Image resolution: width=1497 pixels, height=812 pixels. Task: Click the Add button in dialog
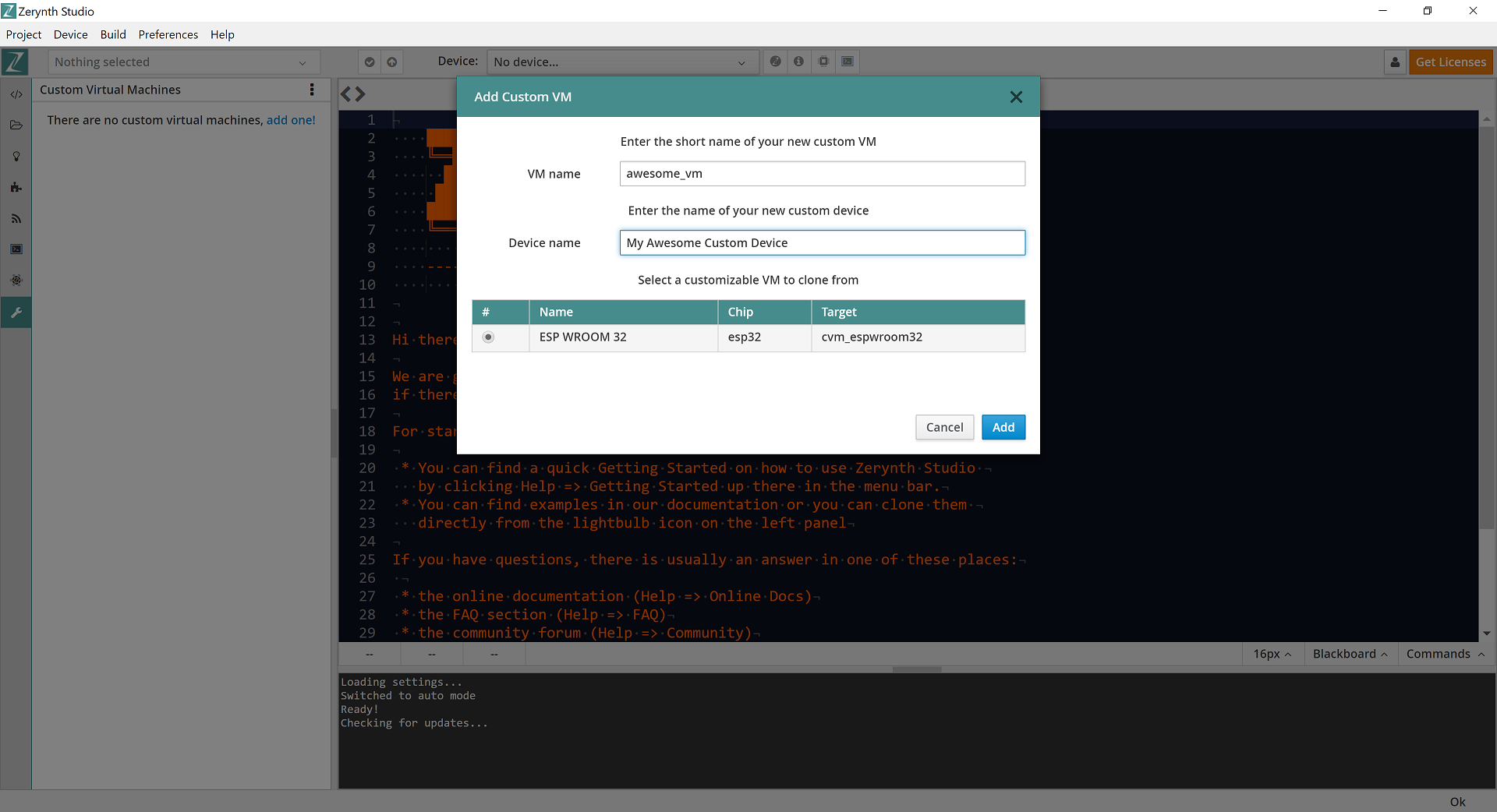click(x=1003, y=427)
